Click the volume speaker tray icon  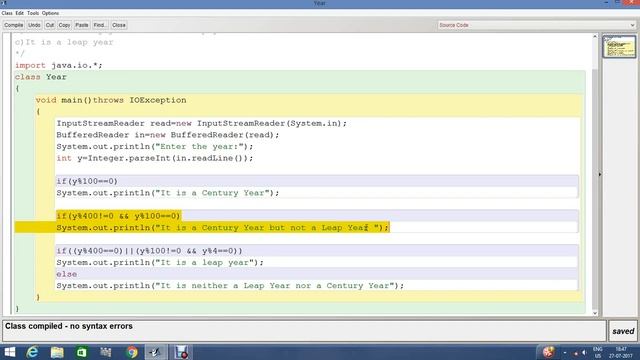point(584,353)
